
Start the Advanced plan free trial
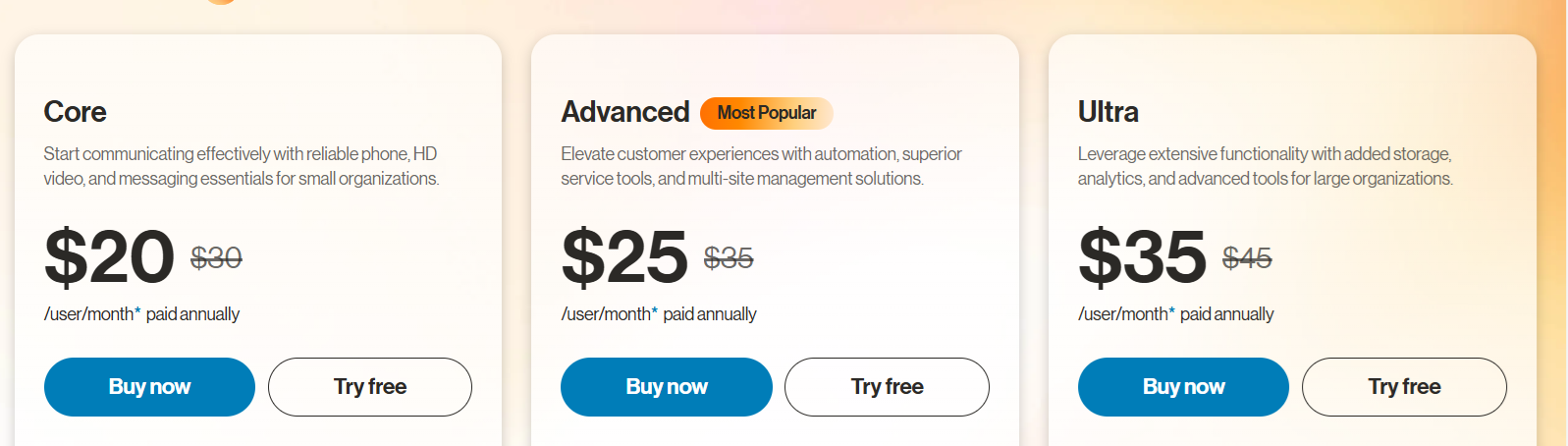click(x=887, y=387)
